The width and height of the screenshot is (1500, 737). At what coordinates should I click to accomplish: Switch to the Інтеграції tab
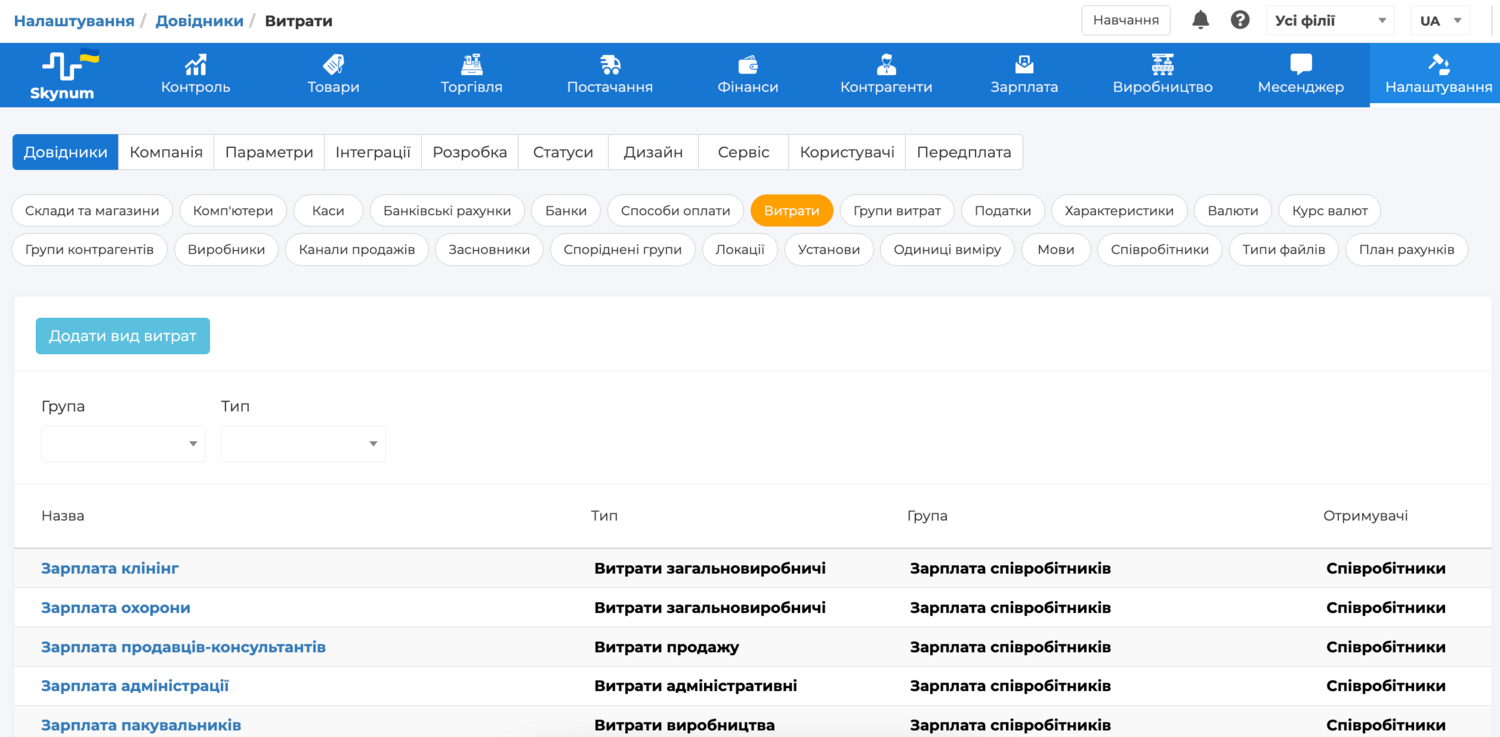pos(372,152)
